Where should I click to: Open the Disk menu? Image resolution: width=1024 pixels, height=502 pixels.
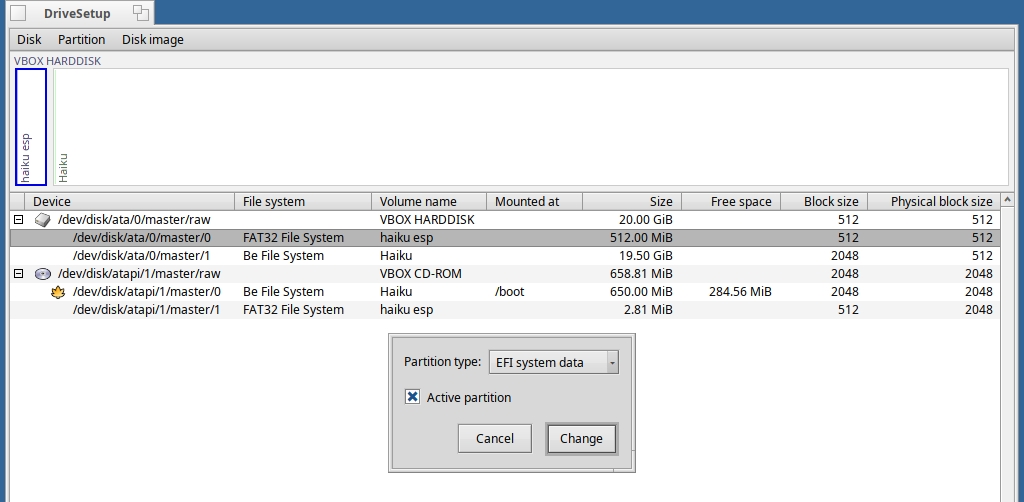pos(29,40)
